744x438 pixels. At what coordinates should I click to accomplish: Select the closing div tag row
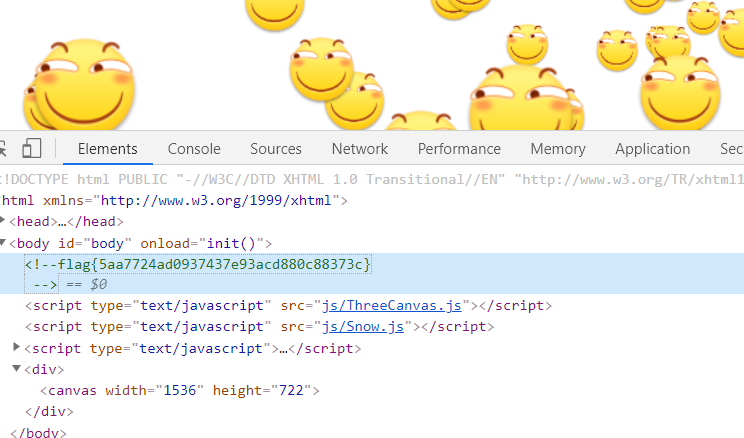pyautogui.click(x=49, y=411)
